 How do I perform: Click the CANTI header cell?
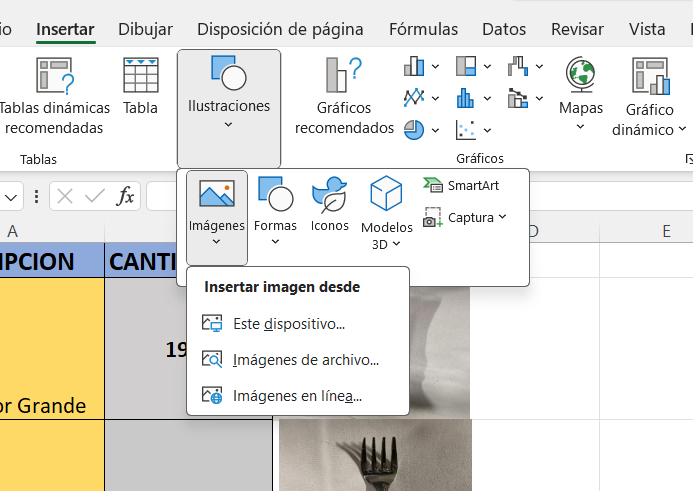(141, 260)
